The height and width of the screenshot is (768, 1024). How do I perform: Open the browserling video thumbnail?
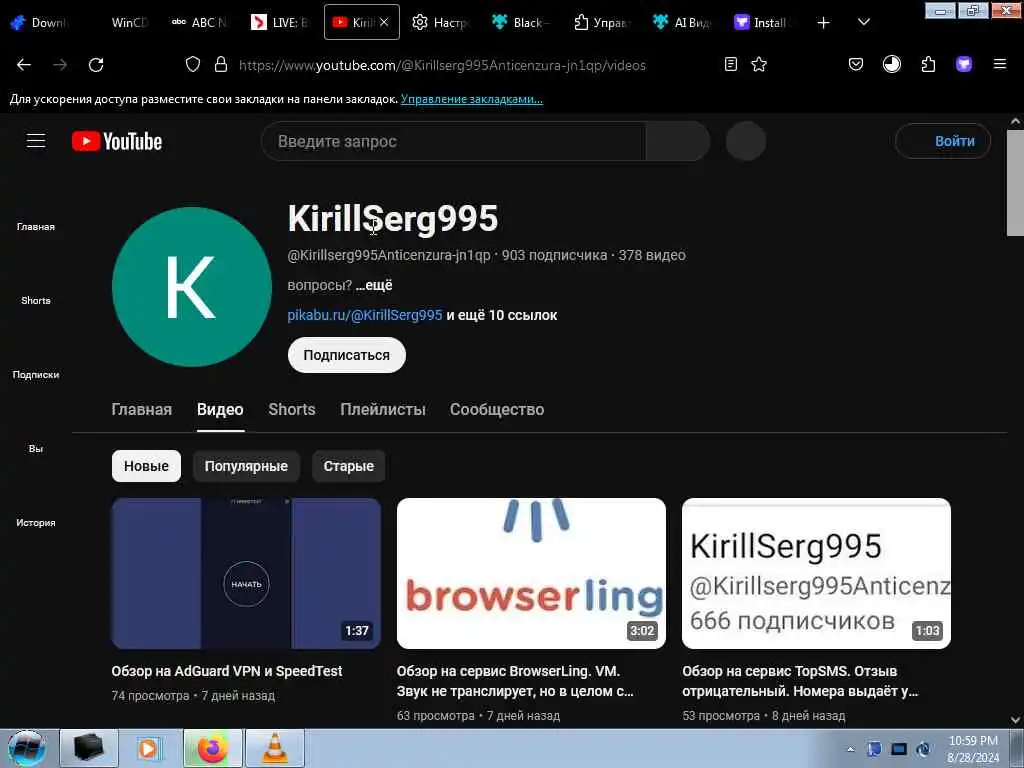click(x=532, y=573)
